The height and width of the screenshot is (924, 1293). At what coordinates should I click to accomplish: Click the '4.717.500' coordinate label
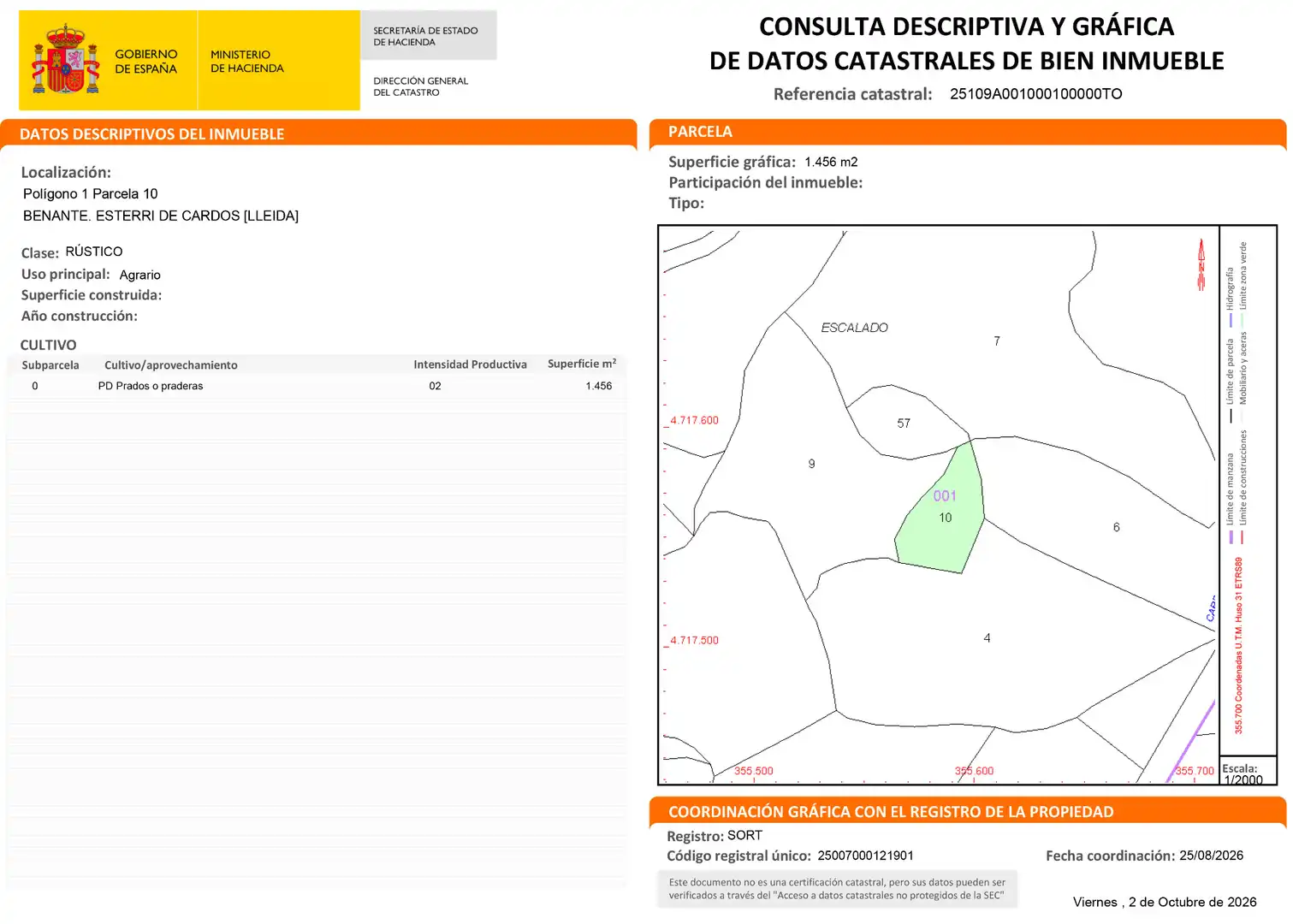click(x=694, y=641)
